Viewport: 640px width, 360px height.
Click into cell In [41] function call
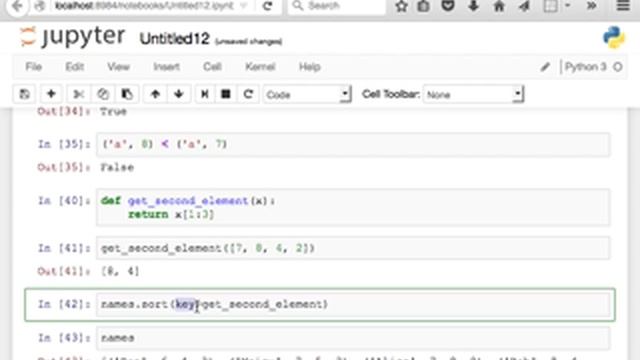[x=353, y=248]
